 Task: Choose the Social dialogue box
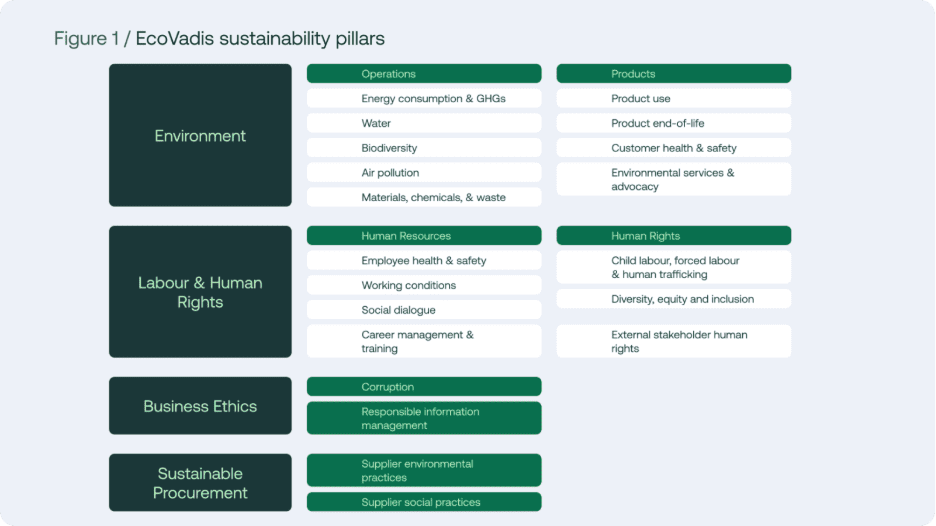click(x=423, y=310)
